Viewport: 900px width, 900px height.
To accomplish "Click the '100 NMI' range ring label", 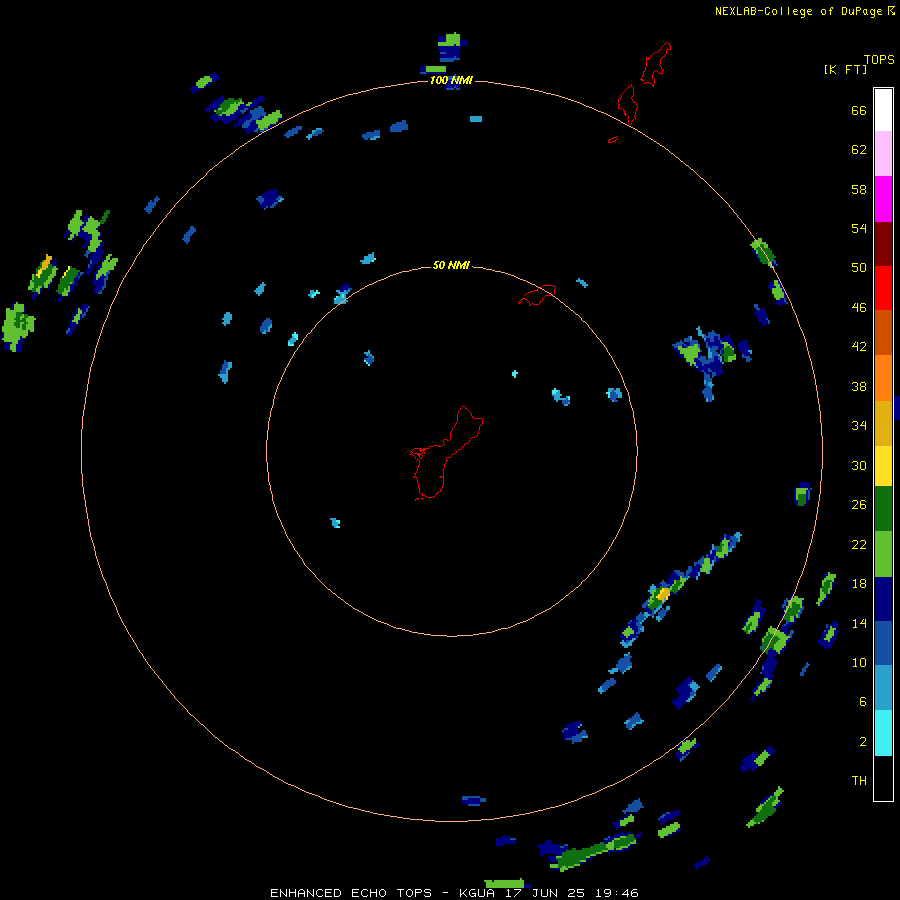I will (x=451, y=80).
